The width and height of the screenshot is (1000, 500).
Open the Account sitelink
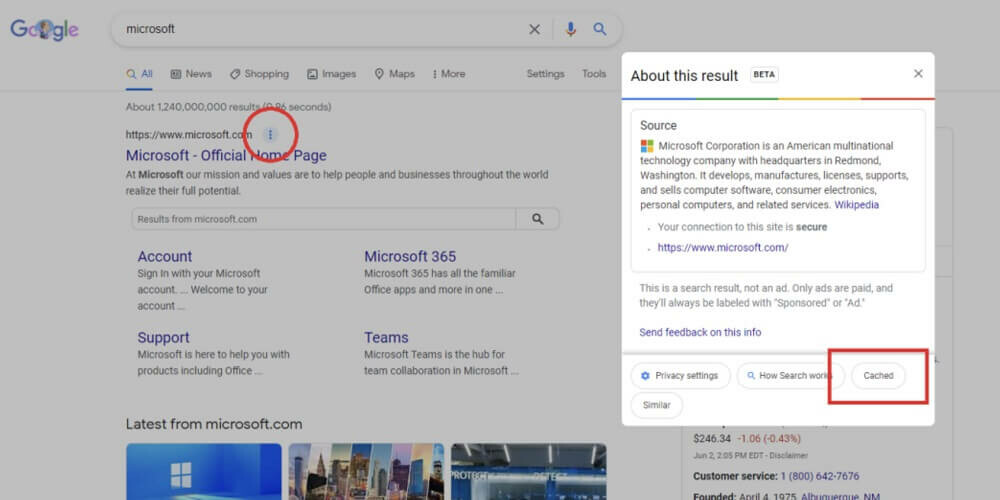click(165, 256)
